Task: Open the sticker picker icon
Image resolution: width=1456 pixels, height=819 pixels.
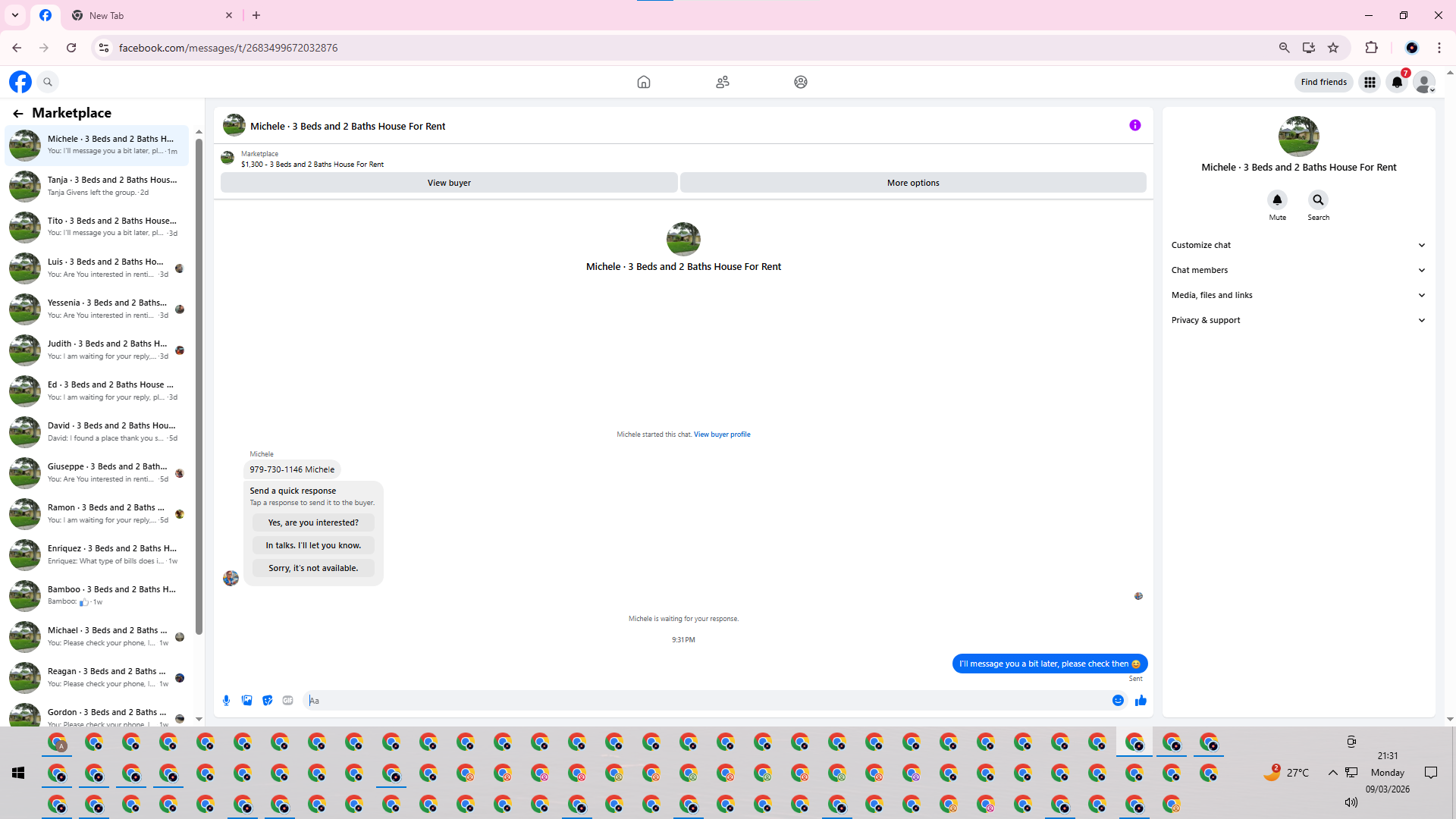Action: pyautogui.click(x=267, y=701)
